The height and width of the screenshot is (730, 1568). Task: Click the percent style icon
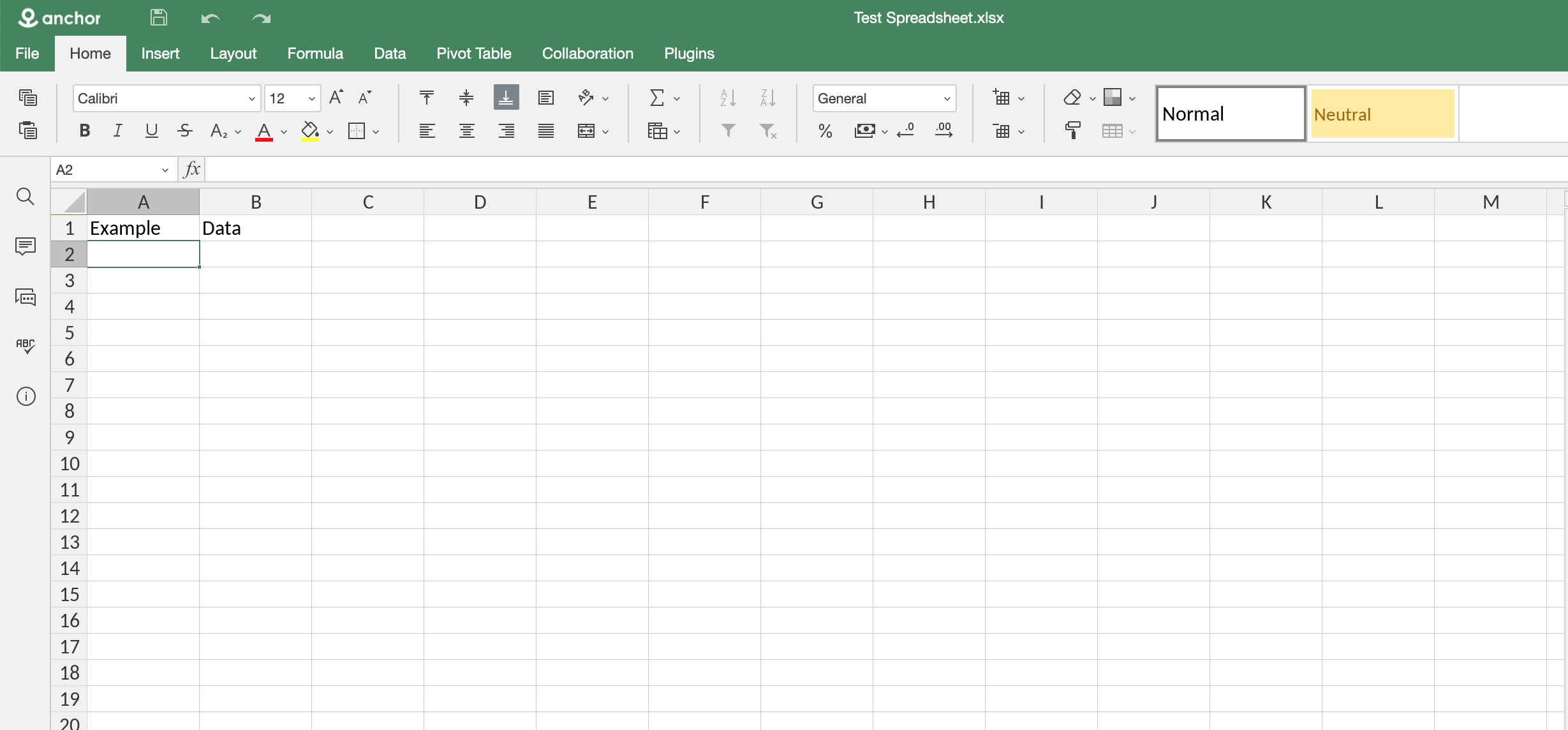tap(825, 131)
